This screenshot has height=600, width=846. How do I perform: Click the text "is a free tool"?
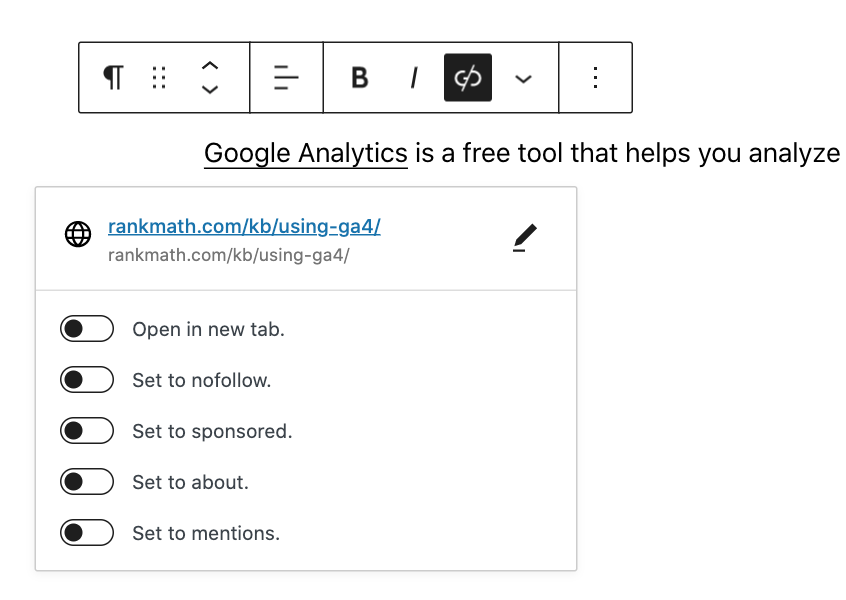[x=489, y=153]
